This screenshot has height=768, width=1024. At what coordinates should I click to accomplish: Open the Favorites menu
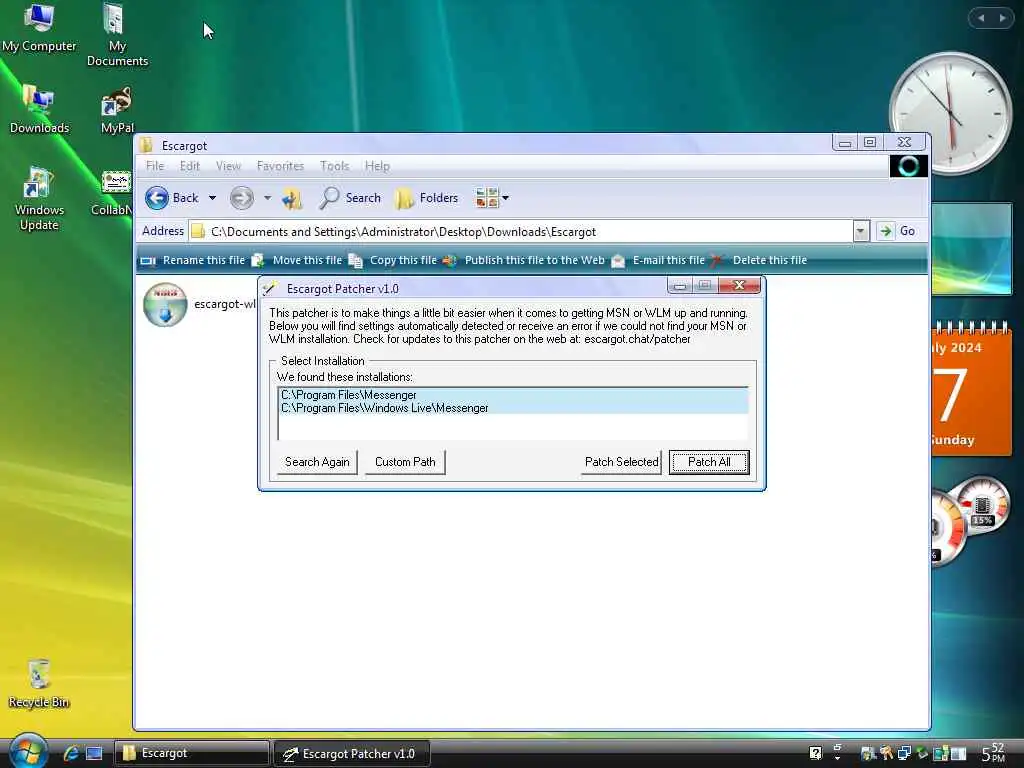click(280, 166)
